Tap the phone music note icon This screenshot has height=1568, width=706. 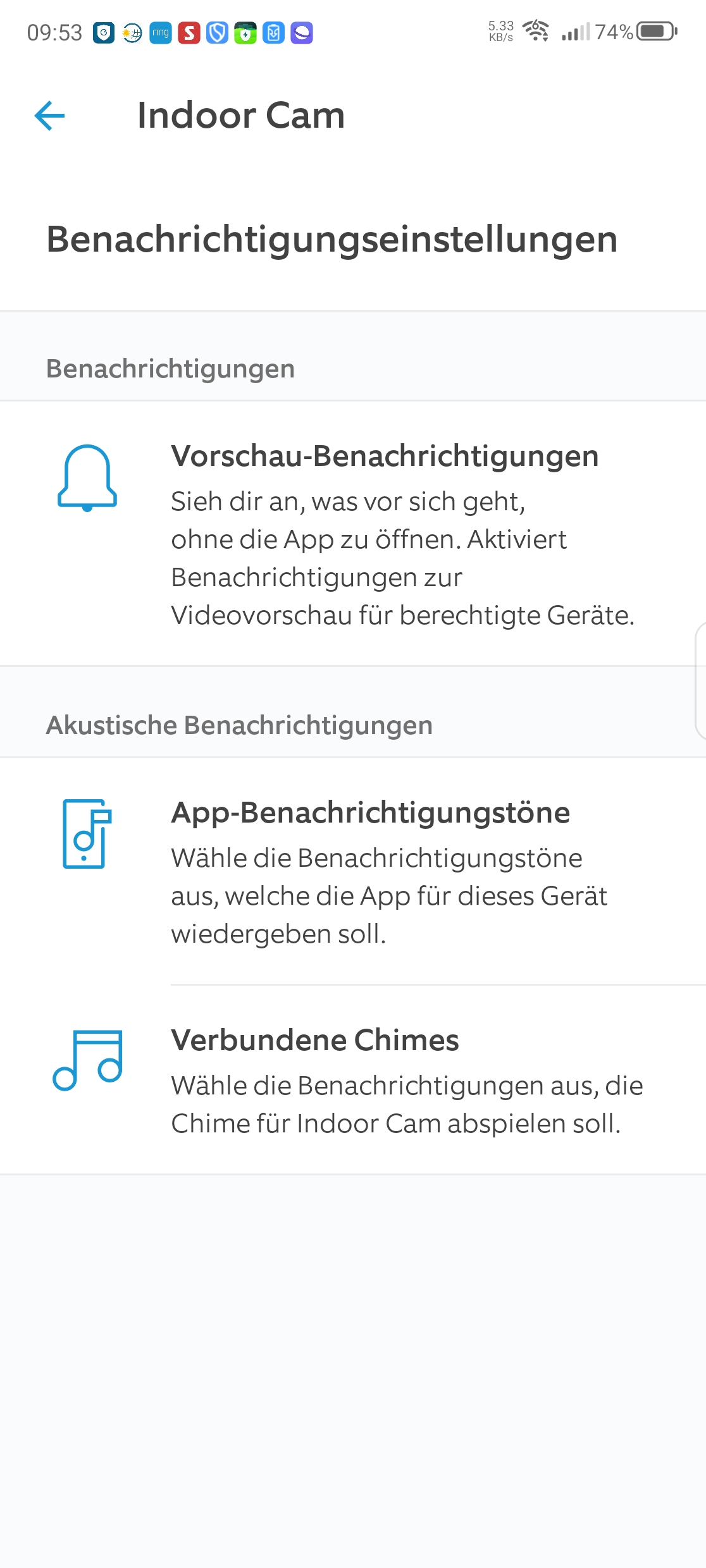point(87,834)
